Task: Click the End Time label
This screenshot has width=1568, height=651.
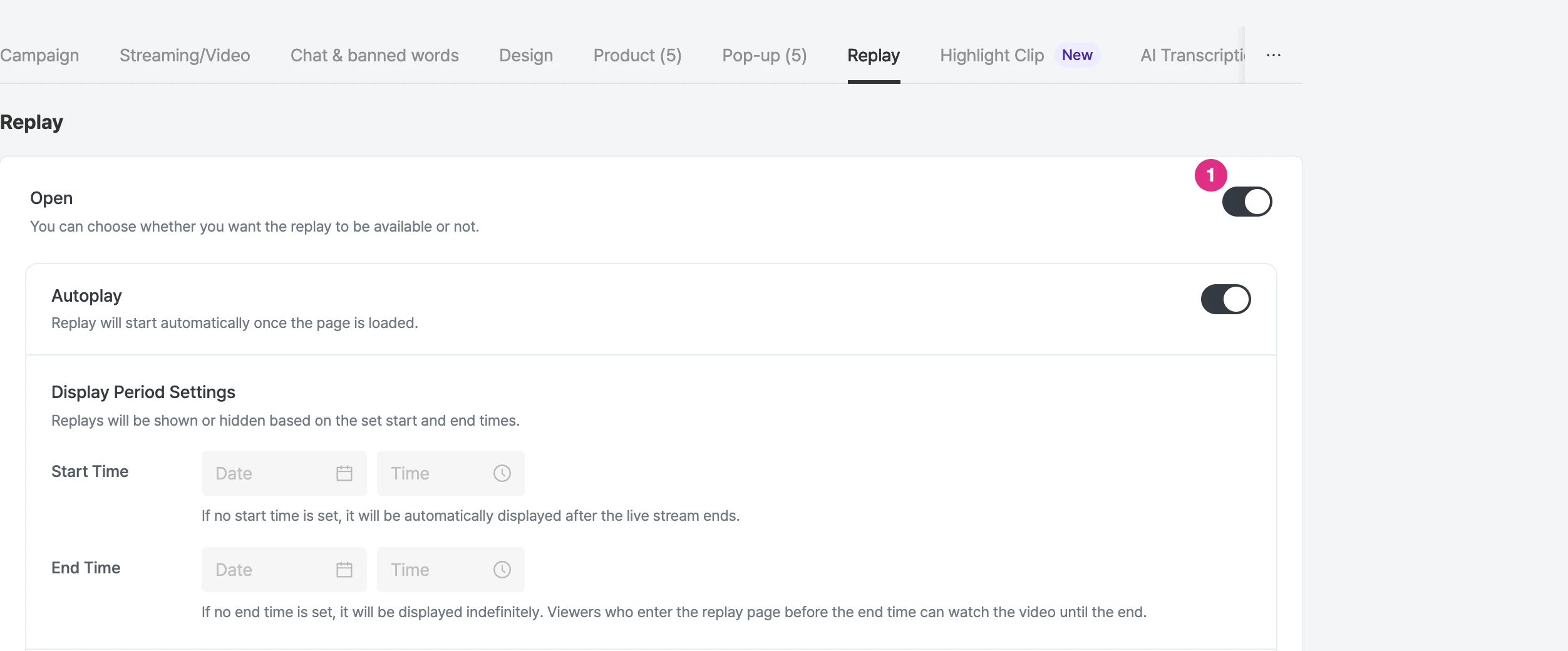Action: [86, 568]
